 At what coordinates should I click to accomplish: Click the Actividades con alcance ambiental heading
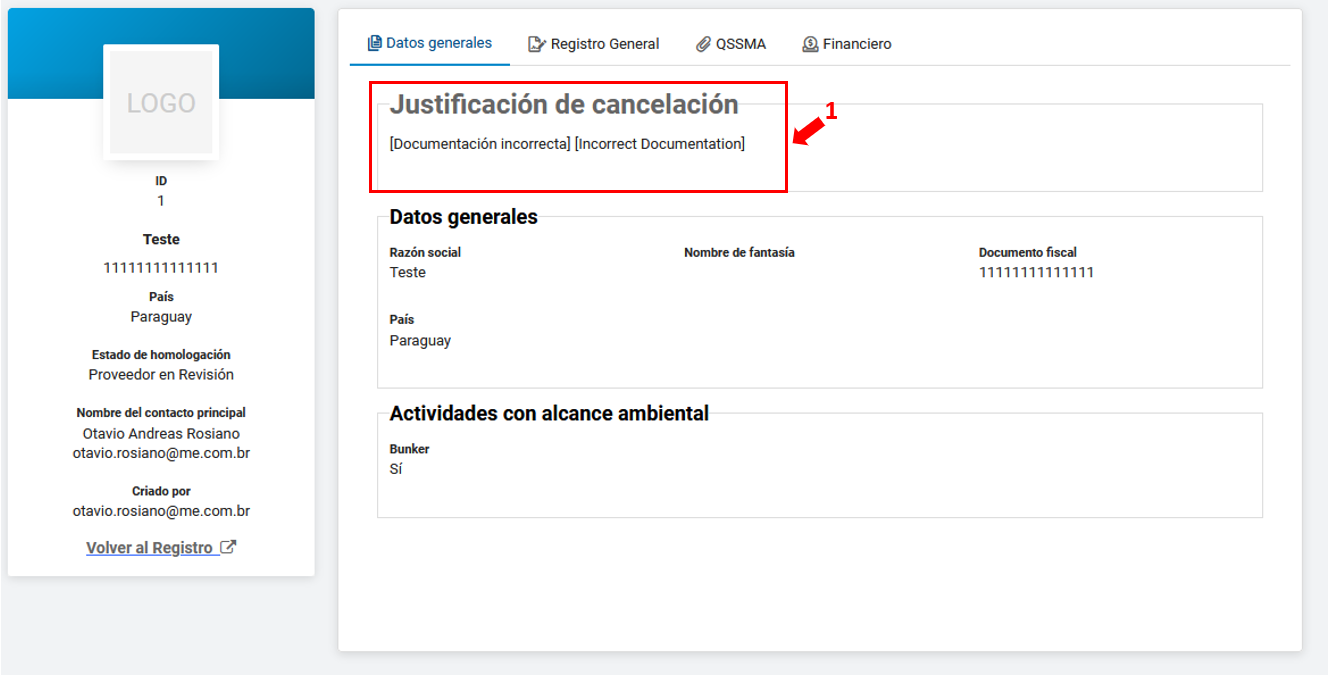(549, 414)
